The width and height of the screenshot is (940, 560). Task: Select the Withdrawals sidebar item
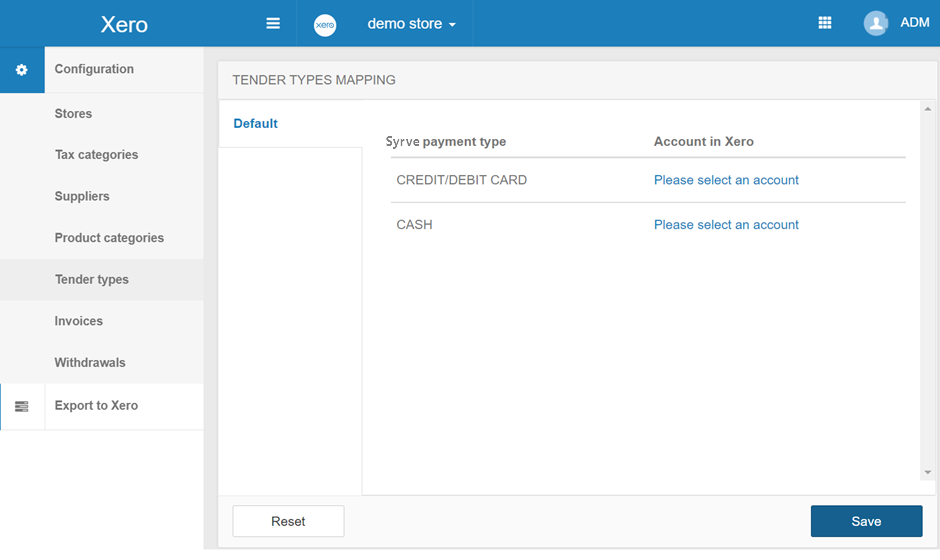[x=90, y=363]
